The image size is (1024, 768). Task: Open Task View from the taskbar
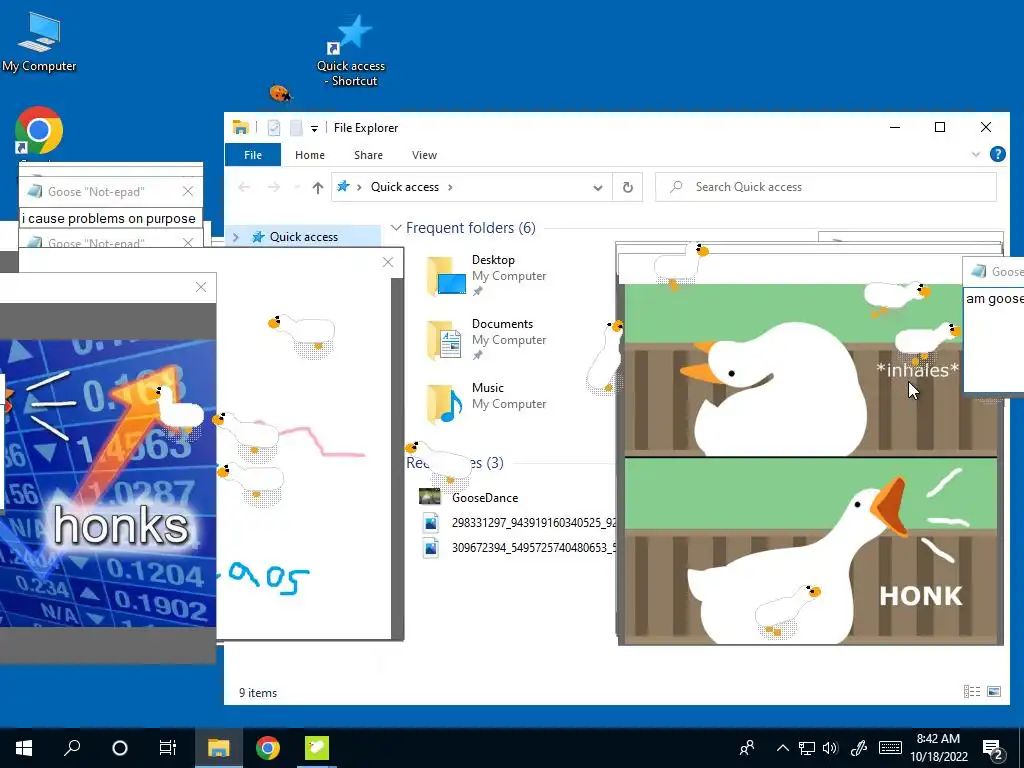point(168,748)
